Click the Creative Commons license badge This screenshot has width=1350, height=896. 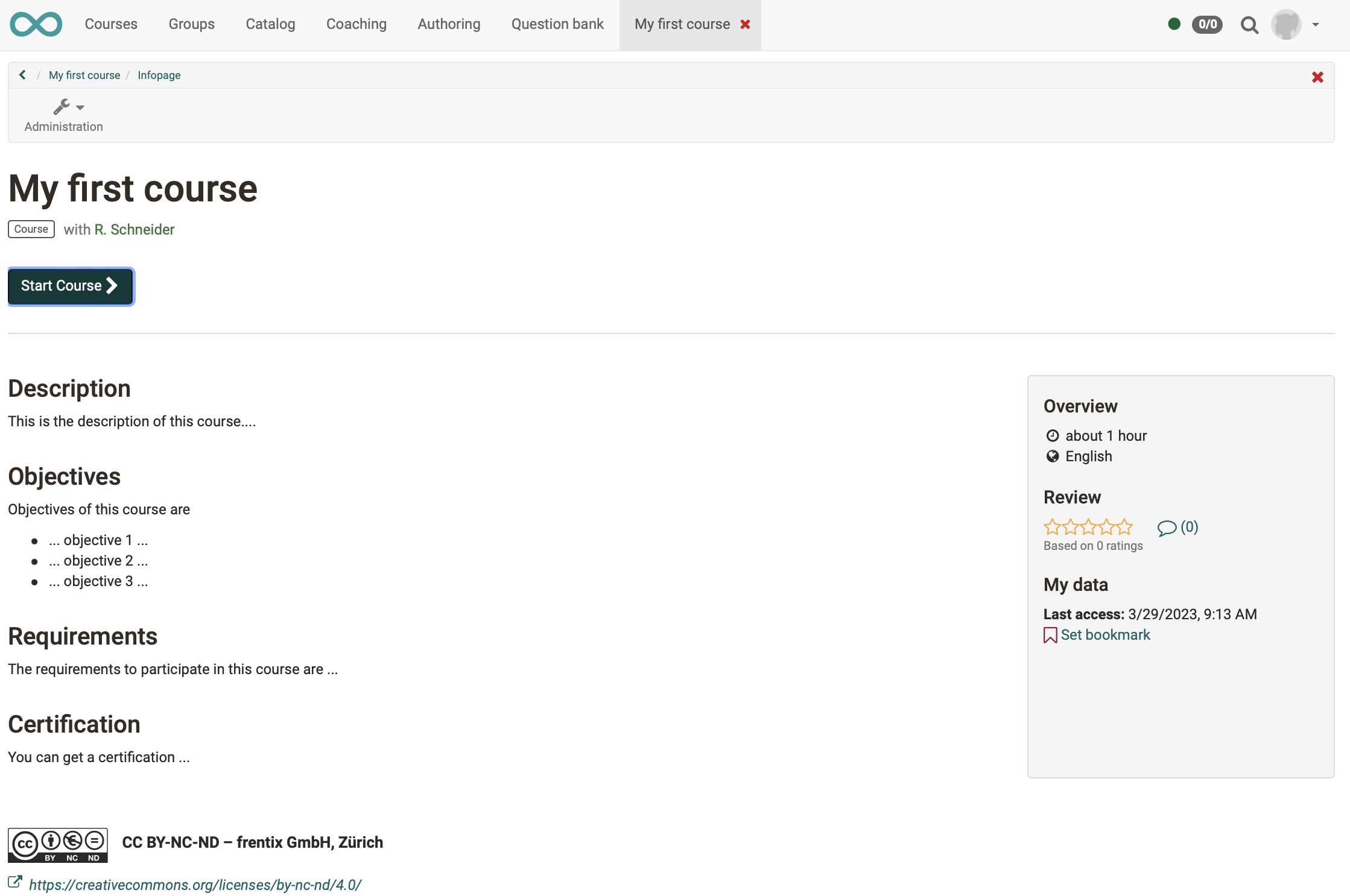click(58, 844)
